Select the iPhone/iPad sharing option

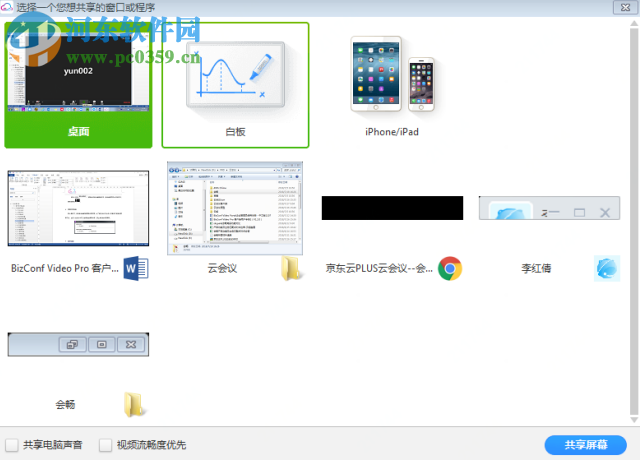pyautogui.click(x=392, y=85)
